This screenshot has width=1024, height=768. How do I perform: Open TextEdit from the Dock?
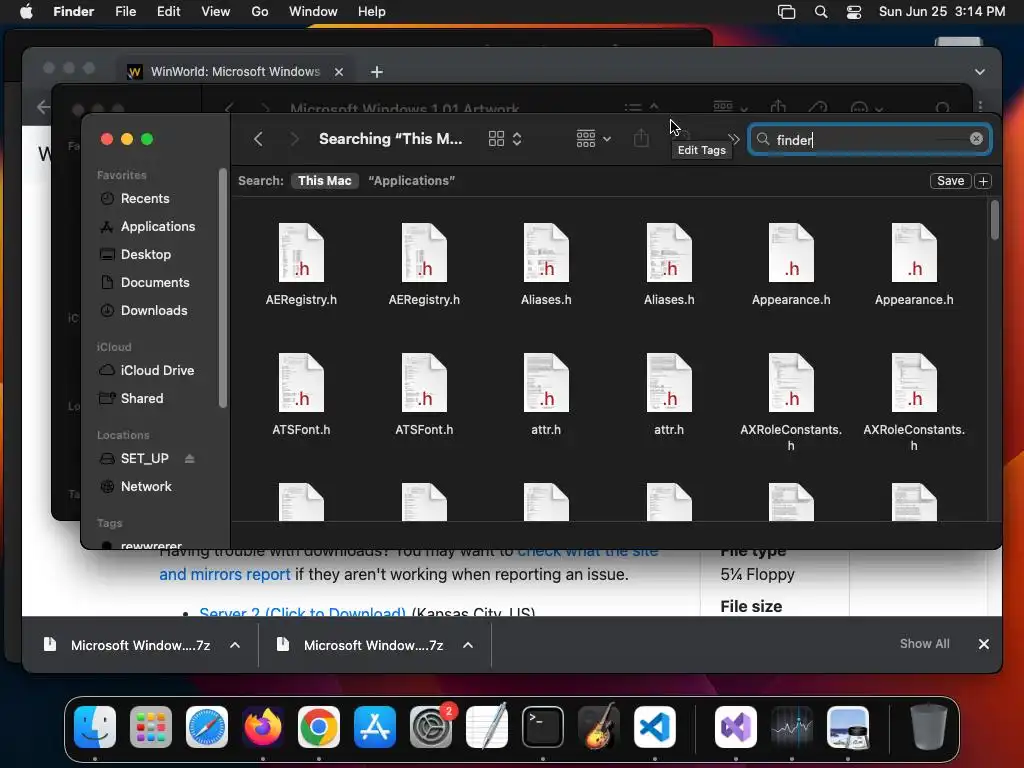487,727
